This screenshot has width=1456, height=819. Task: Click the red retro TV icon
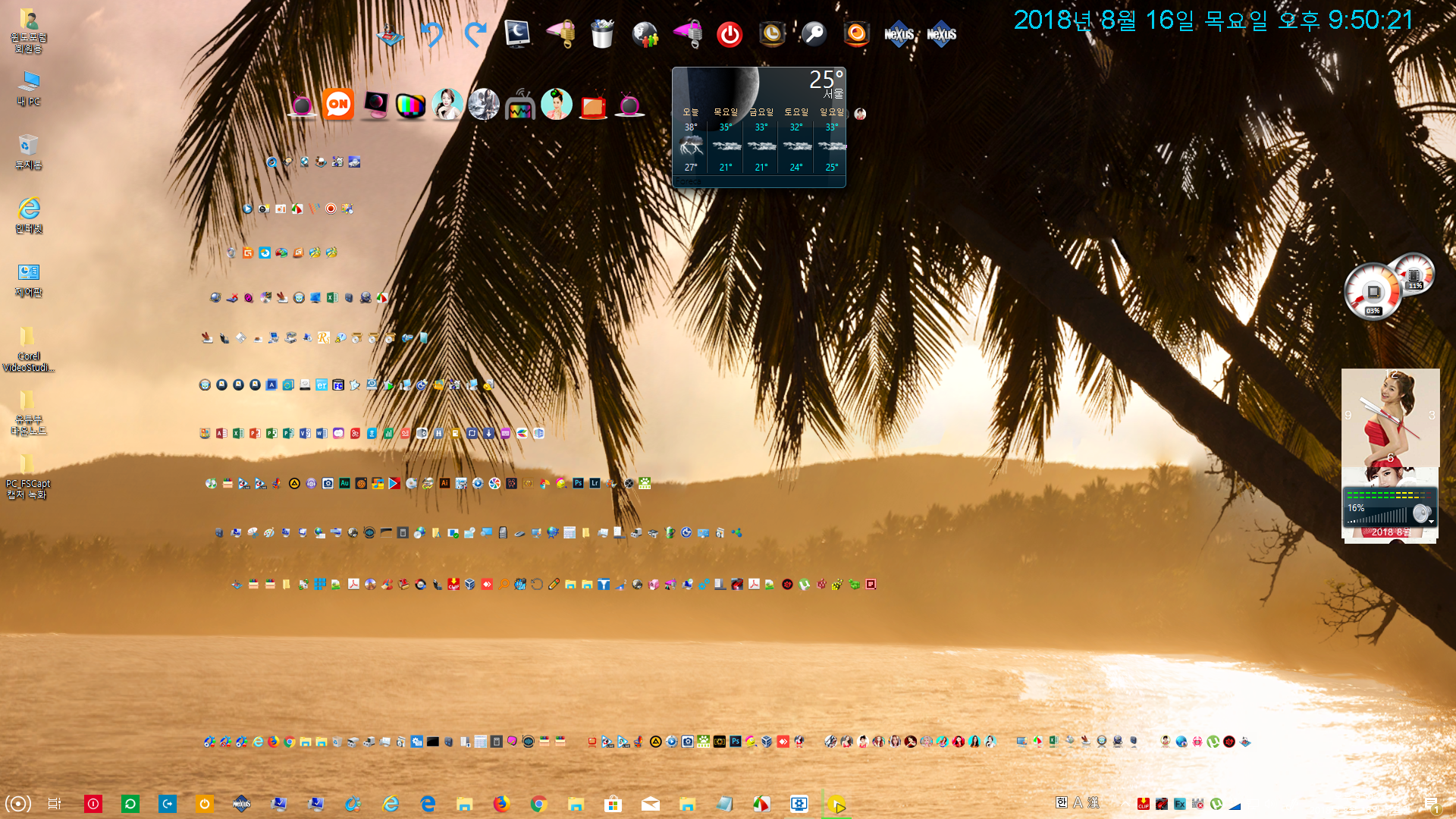[593, 106]
